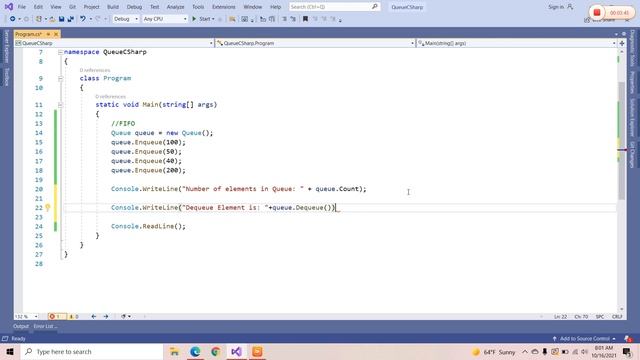Collapse the namespace QueueCSharp block
The width and height of the screenshot is (640, 360).
point(60,52)
